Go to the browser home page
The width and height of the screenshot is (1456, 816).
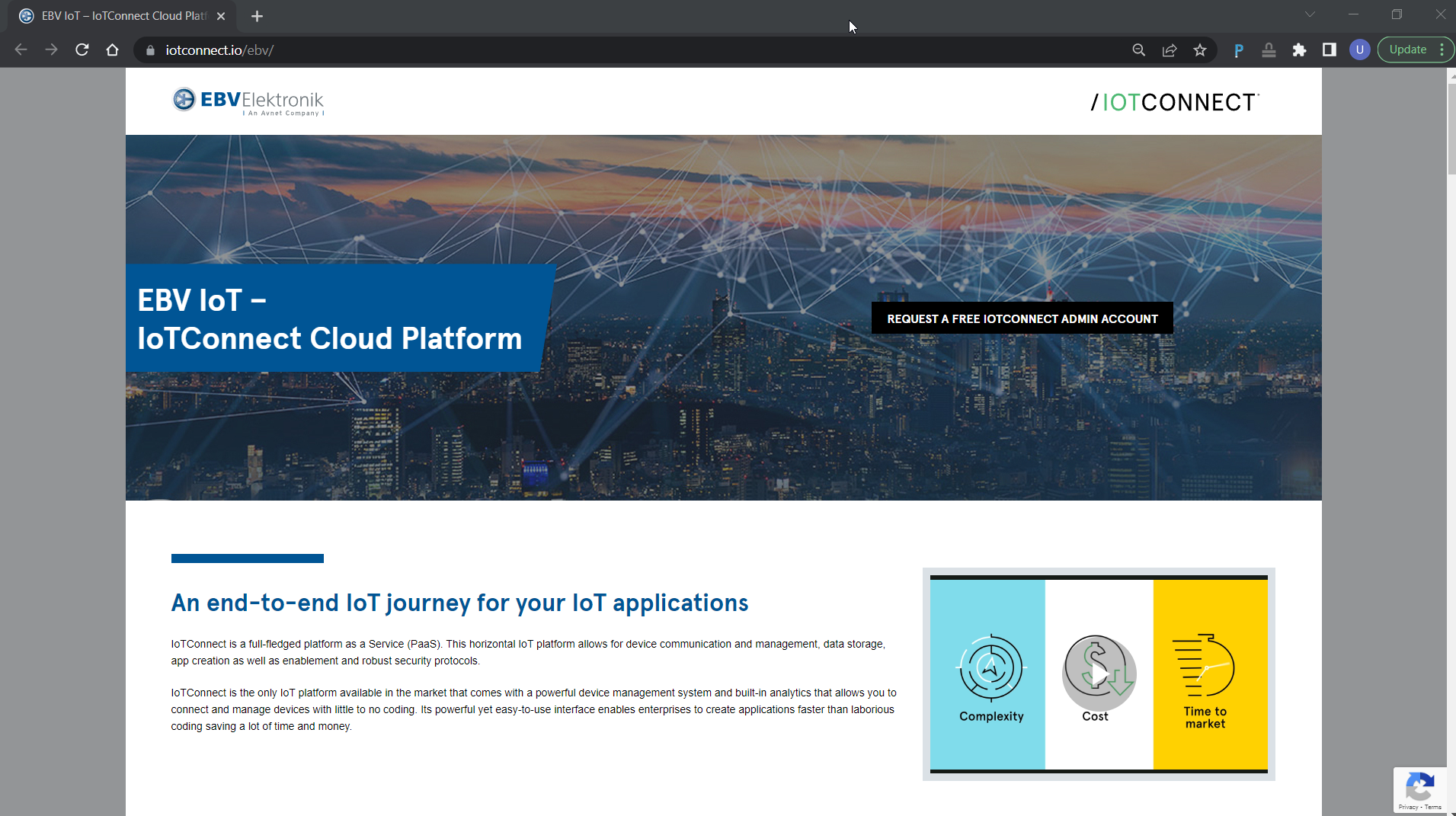pyautogui.click(x=113, y=50)
